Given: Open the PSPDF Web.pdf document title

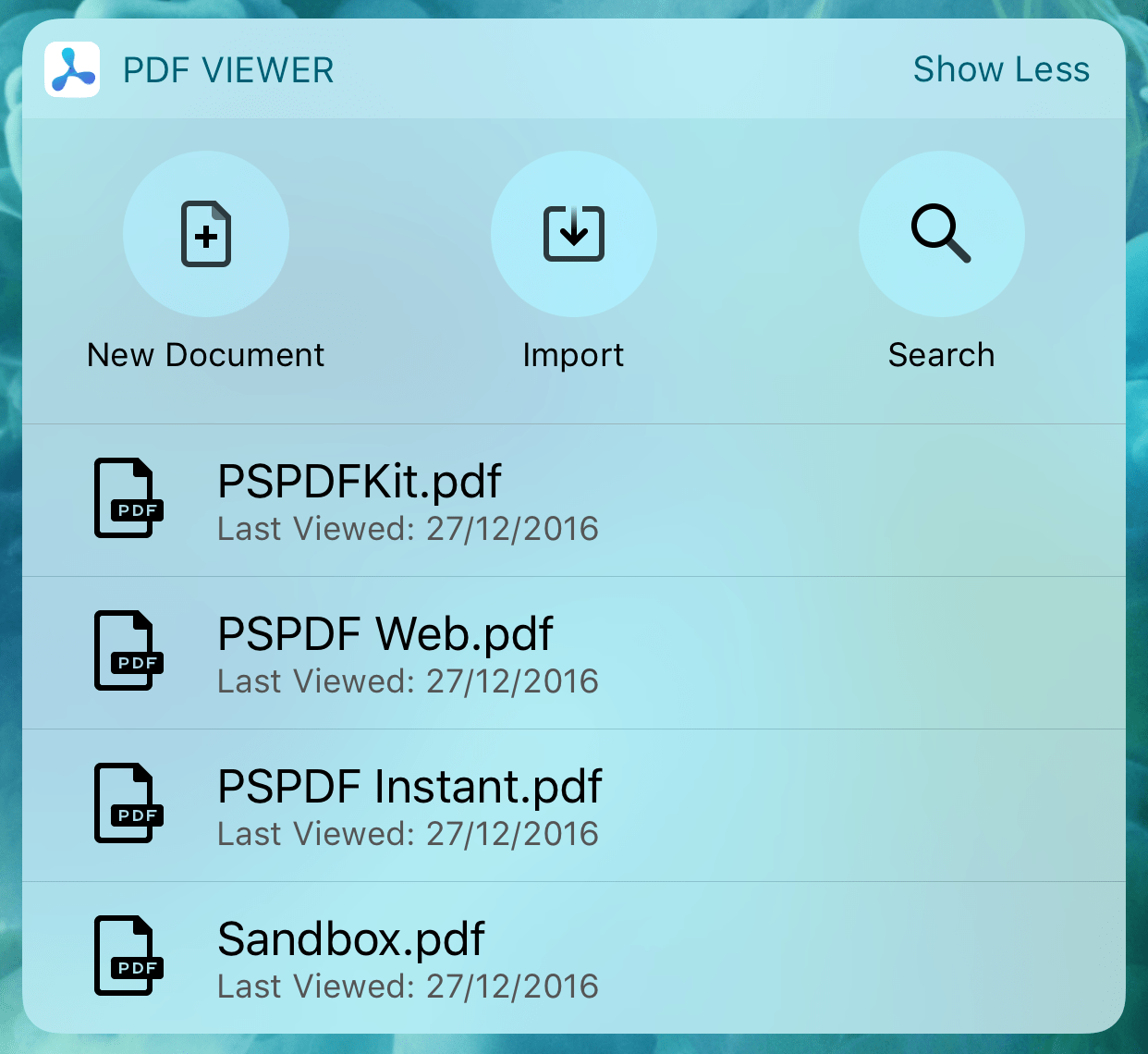Looking at the screenshot, I should pos(385,633).
